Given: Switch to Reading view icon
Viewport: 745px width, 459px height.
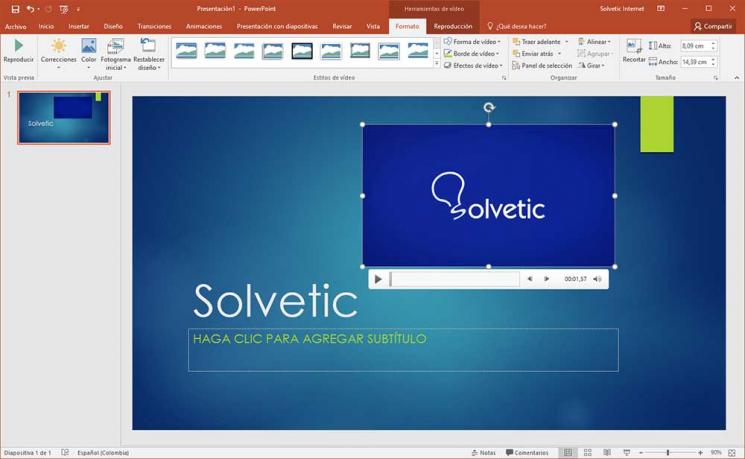Looking at the screenshot, I should tap(607, 453).
